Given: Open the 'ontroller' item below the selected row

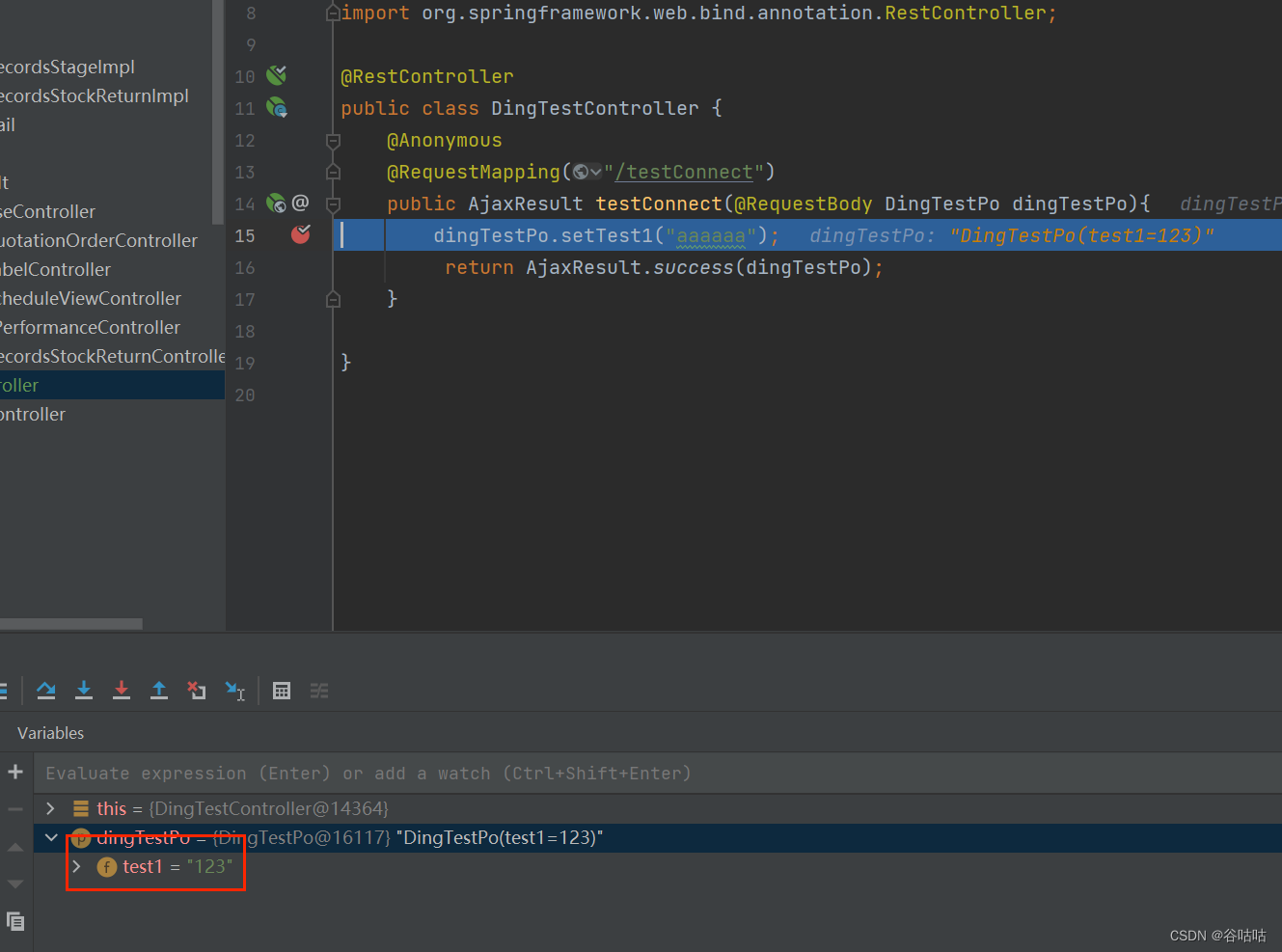Looking at the screenshot, I should tap(33, 414).
